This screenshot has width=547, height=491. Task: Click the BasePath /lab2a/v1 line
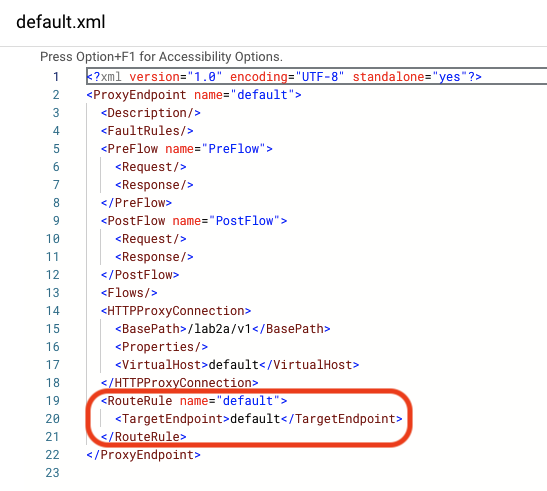point(223,329)
